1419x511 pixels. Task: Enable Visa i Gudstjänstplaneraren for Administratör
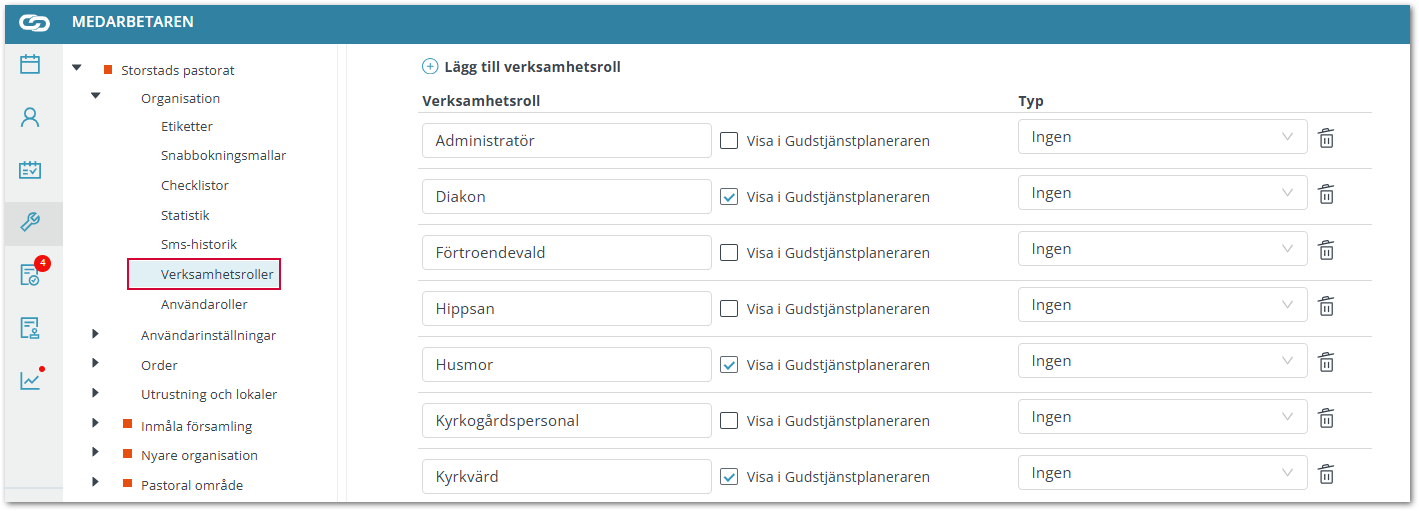[729, 141]
